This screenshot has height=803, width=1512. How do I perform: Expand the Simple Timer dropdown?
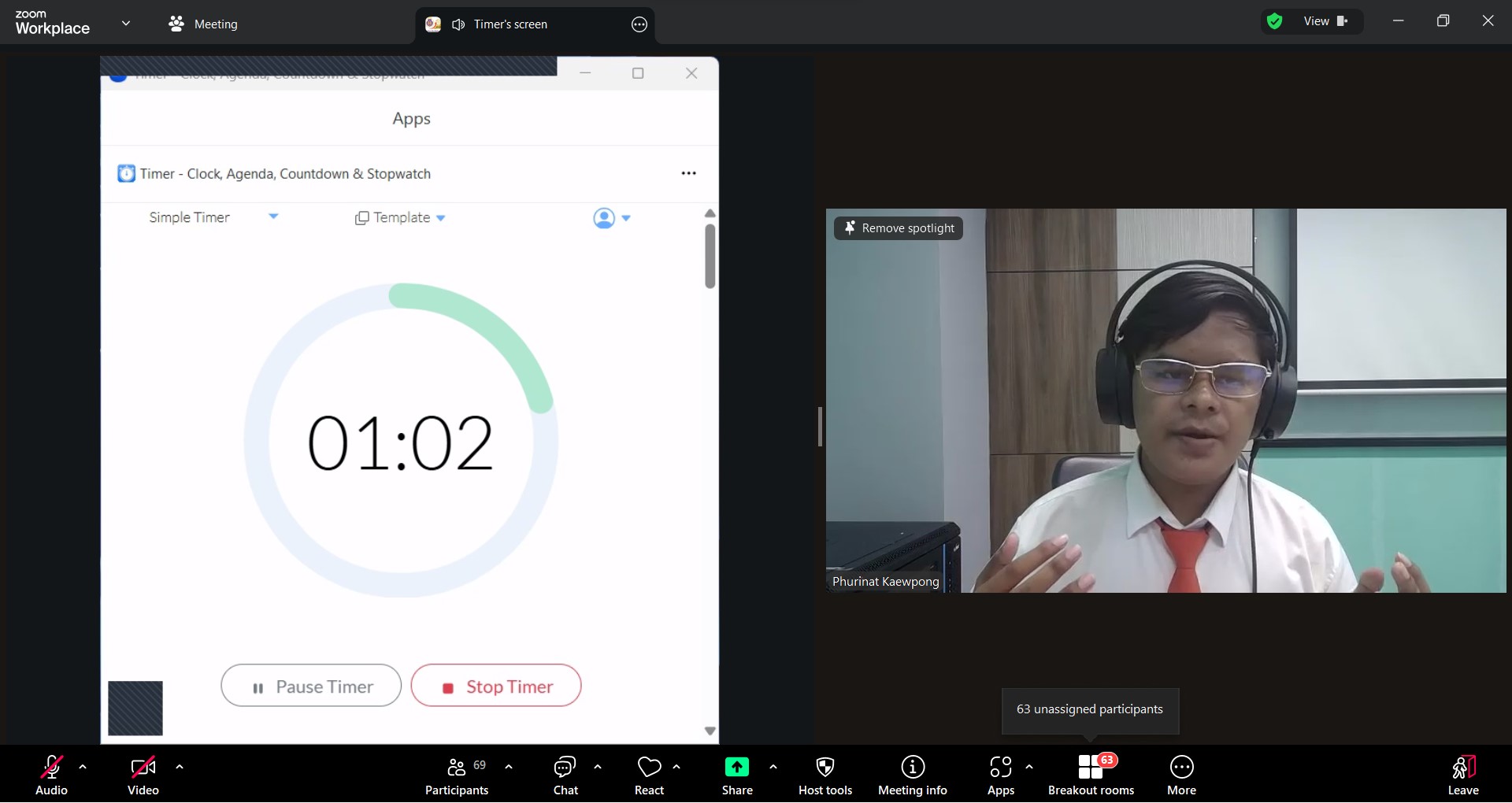pos(273,216)
